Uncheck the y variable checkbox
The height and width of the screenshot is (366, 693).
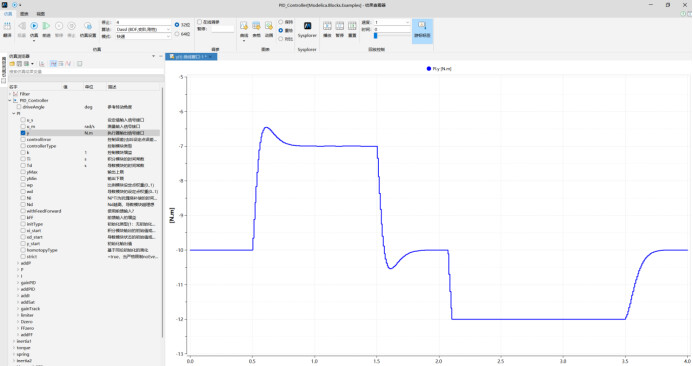coord(23,133)
